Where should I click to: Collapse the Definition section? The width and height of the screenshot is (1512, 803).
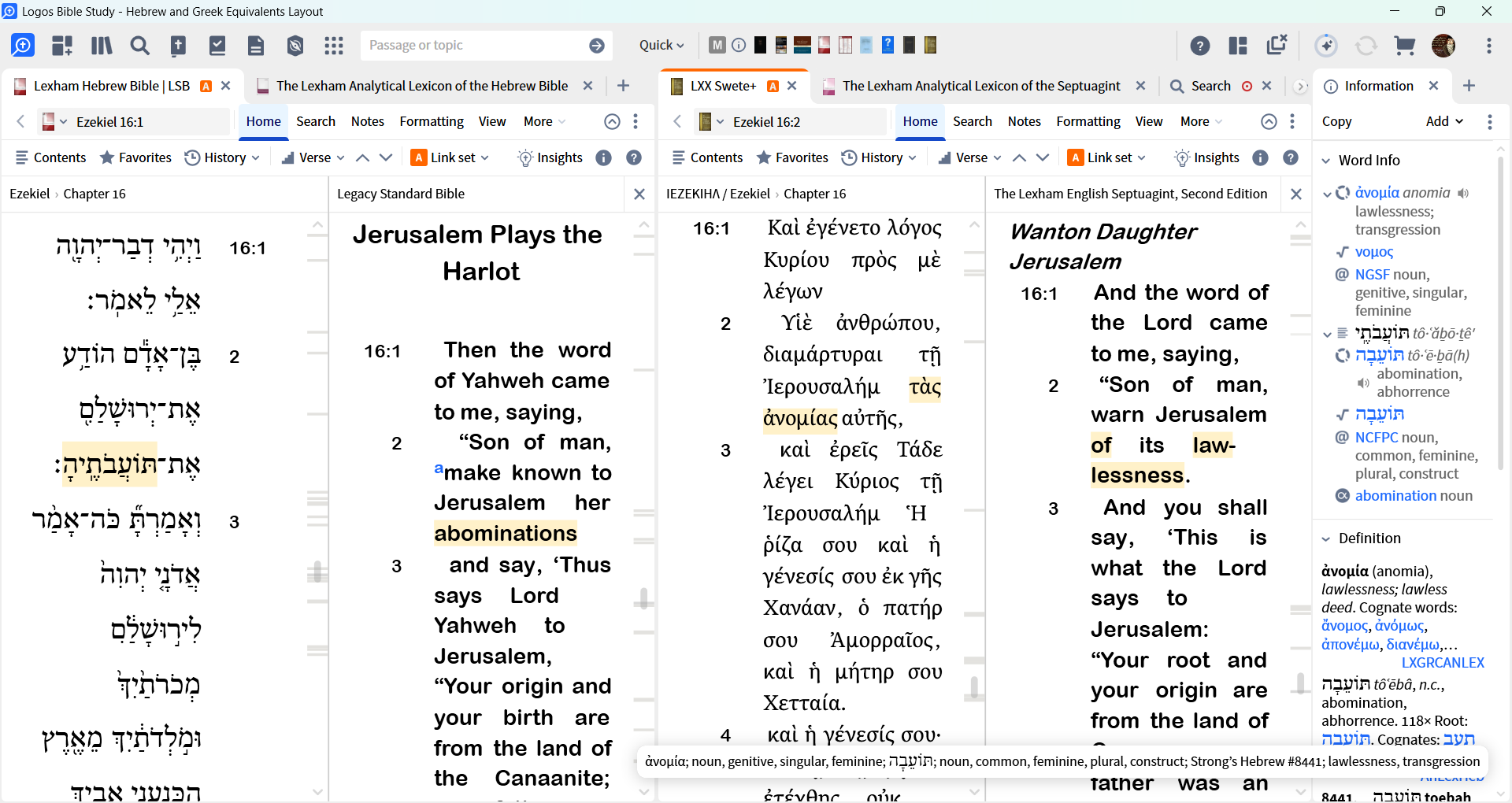1326,539
